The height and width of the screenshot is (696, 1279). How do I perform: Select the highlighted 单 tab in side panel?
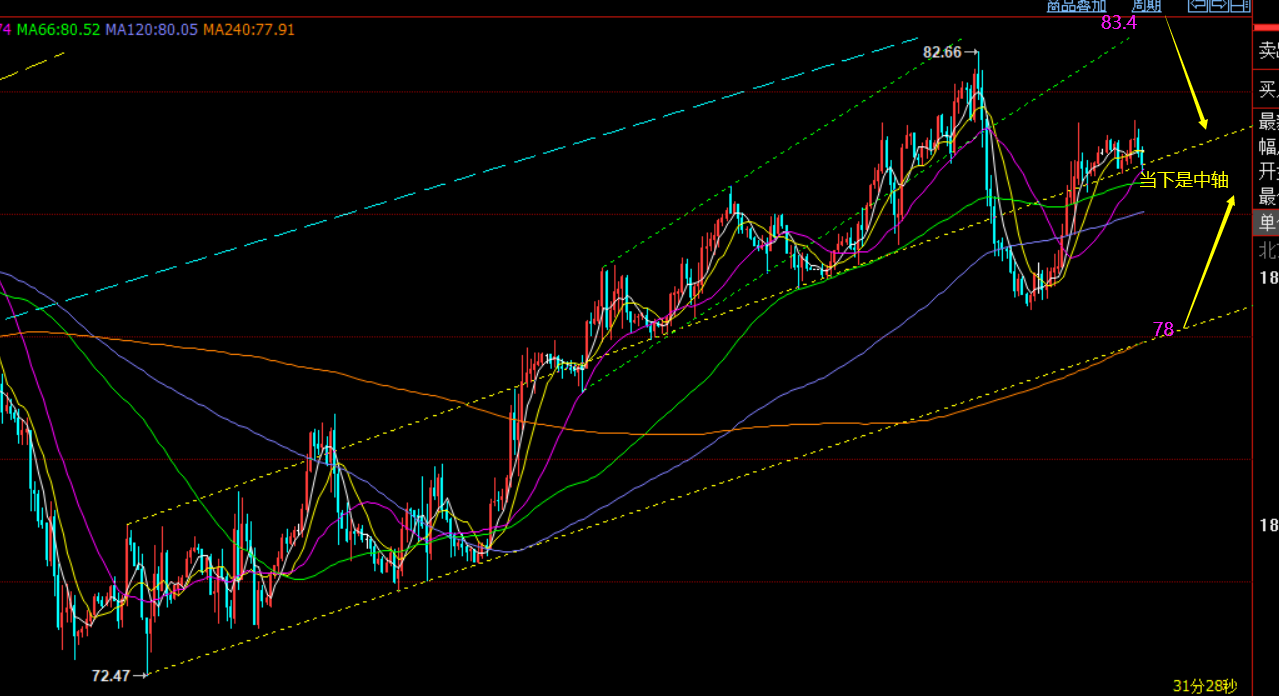(1268, 223)
